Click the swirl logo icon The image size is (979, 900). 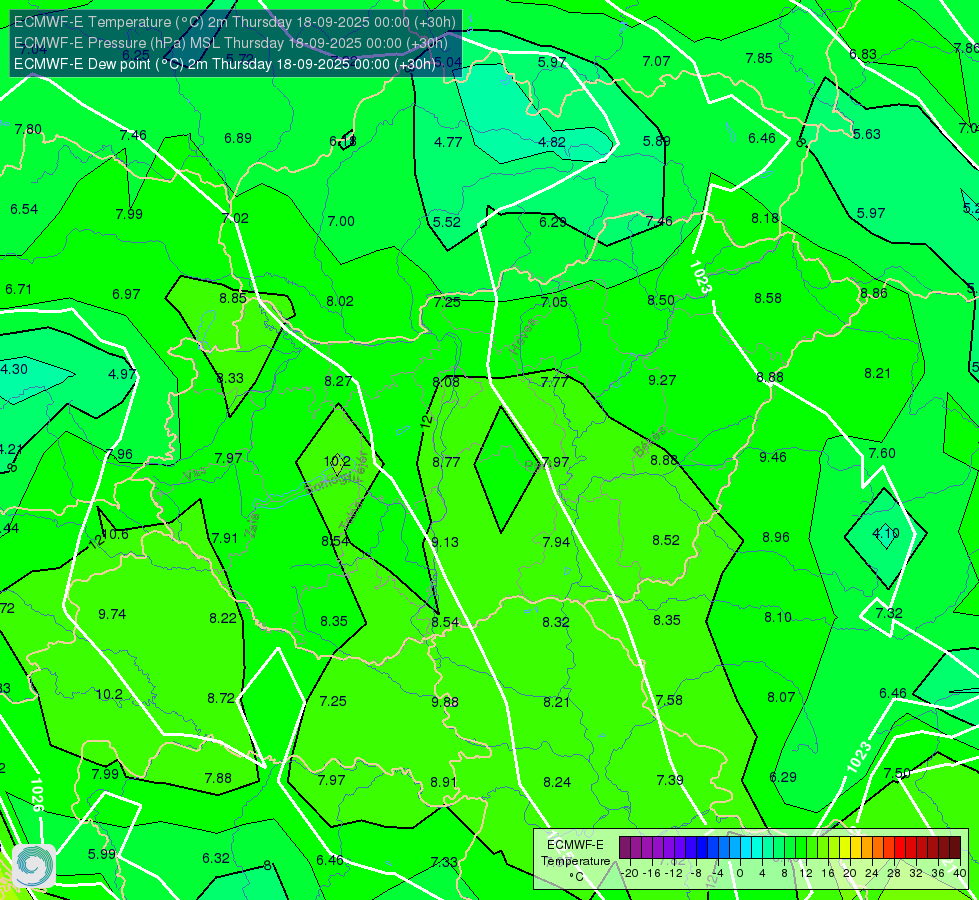34,866
